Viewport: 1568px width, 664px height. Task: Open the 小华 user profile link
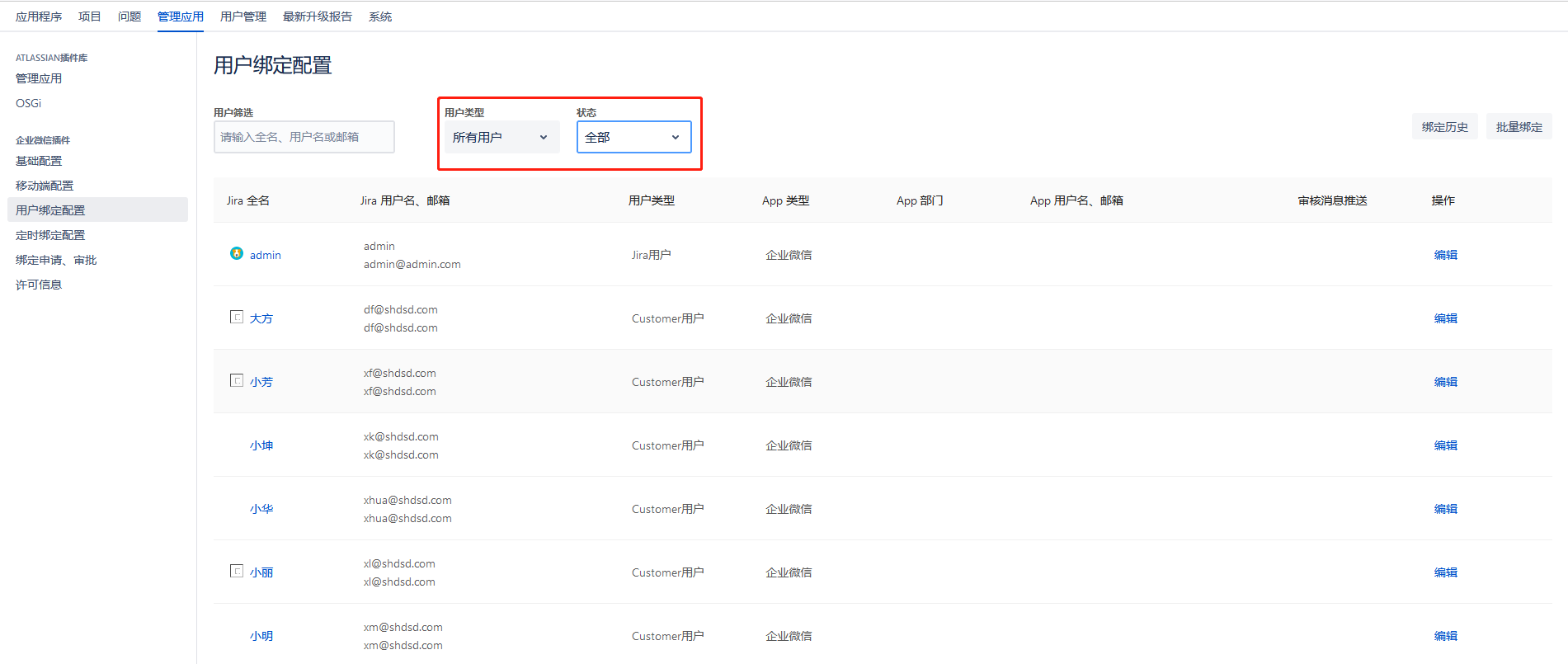pyautogui.click(x=261, y=509)
